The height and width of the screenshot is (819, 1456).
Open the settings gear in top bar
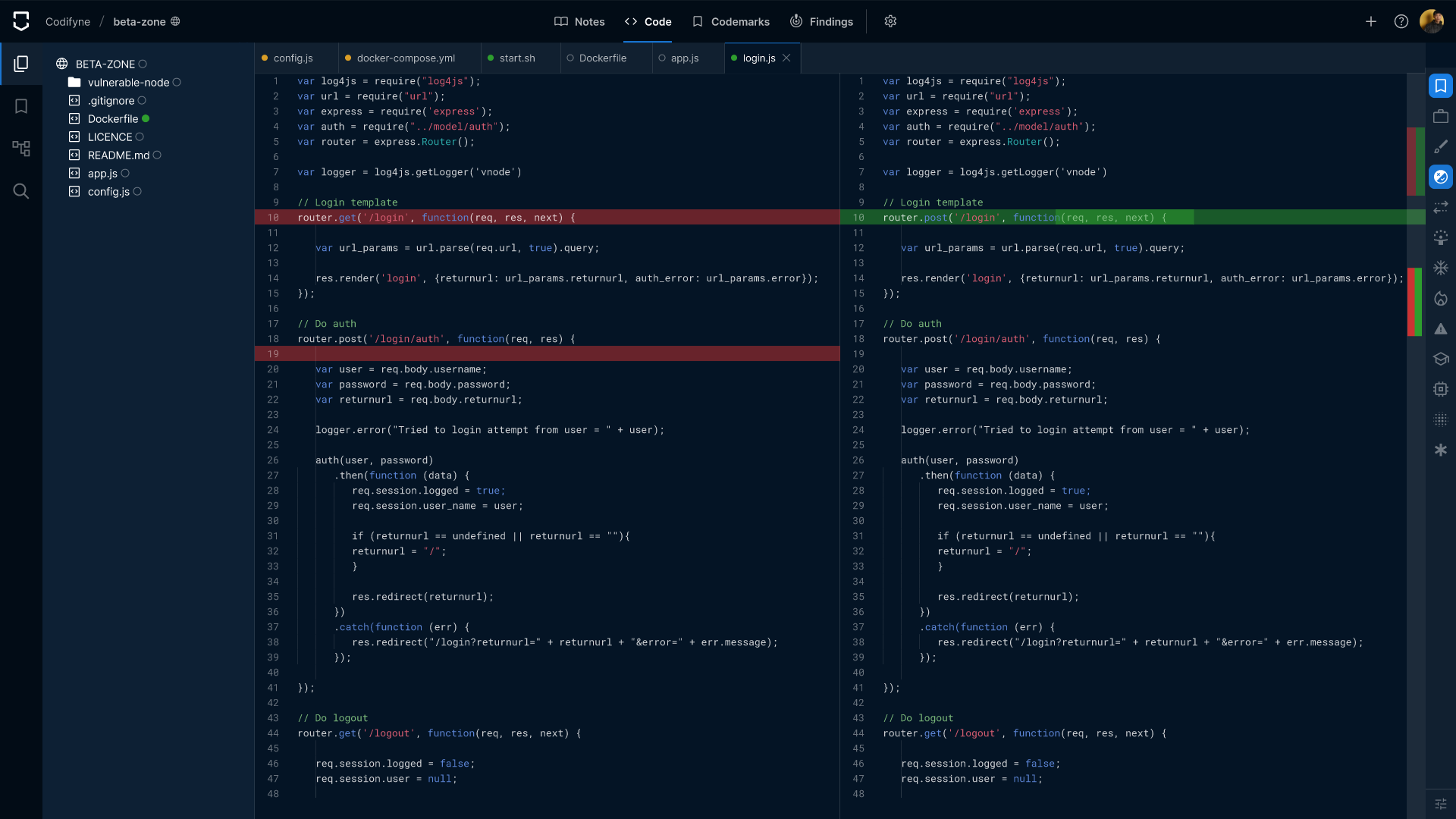pyautogui.click(x=890, y=21)
